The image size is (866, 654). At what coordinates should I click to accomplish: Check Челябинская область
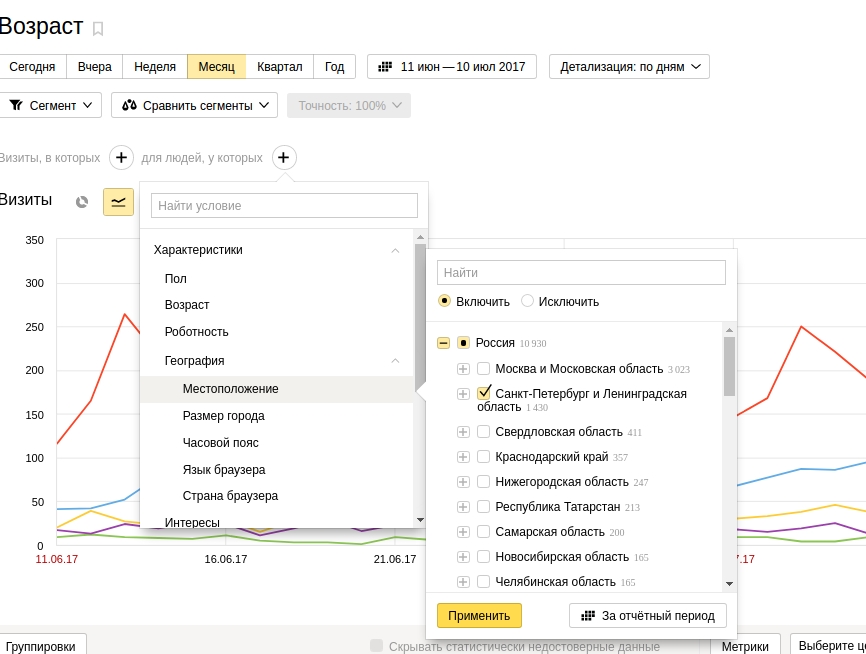[483, 581]
